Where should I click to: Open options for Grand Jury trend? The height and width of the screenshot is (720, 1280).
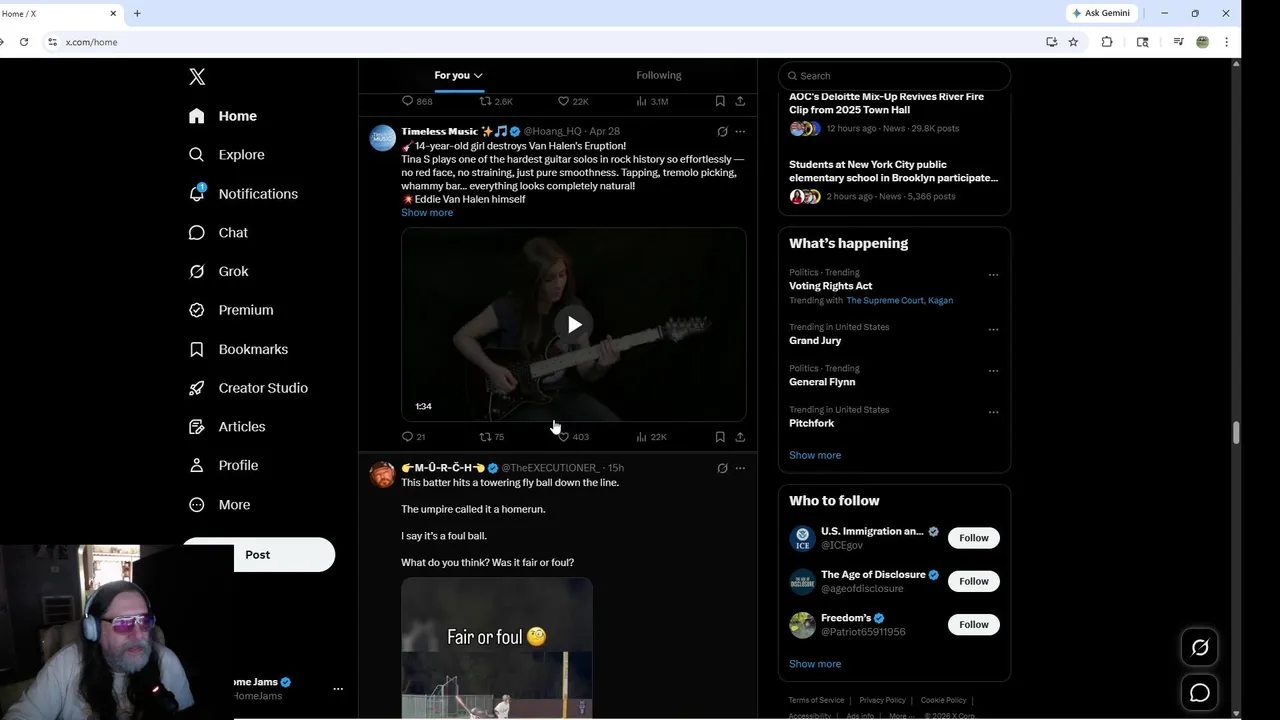coord(993,329)
